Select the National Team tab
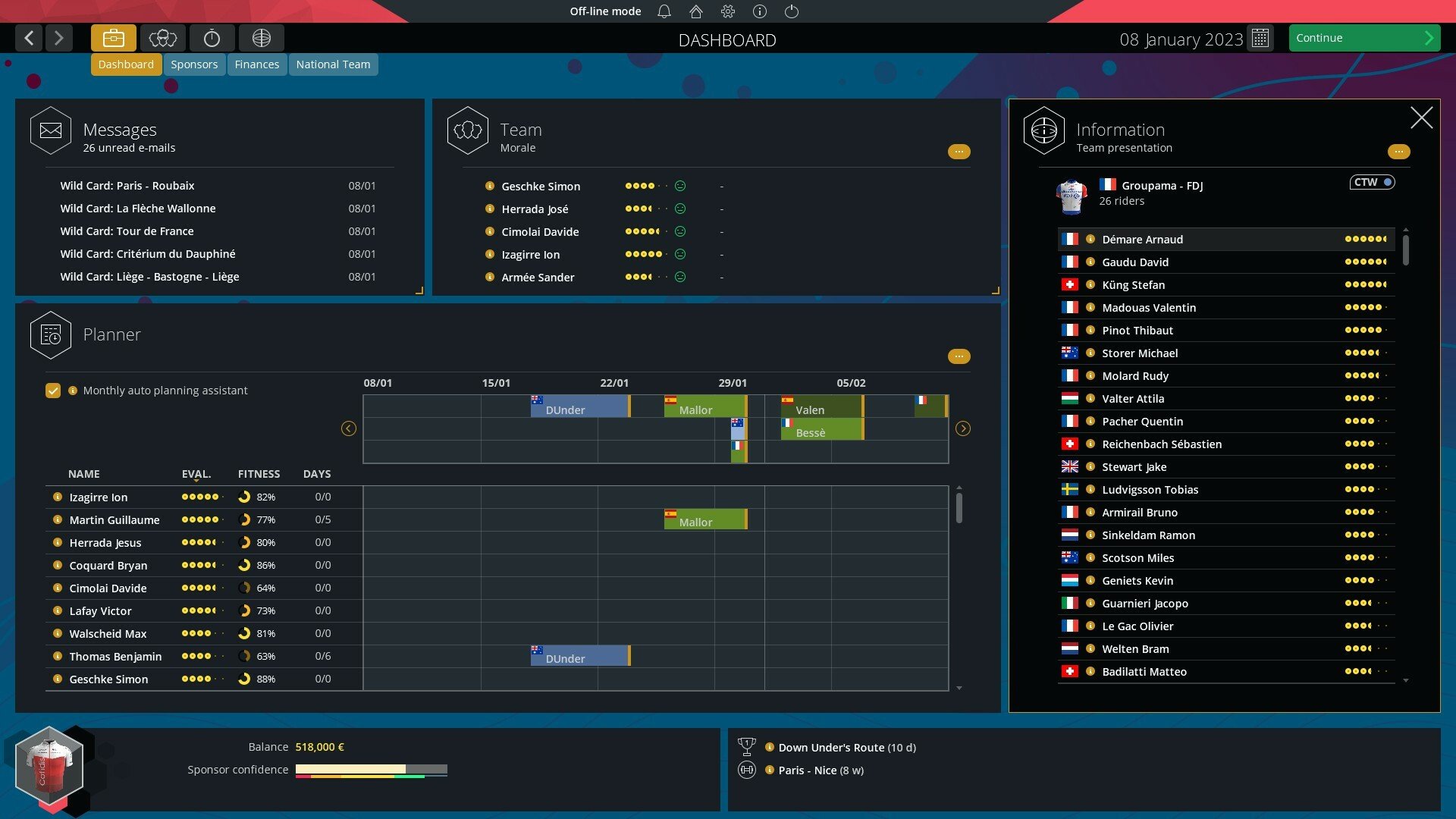This screenshot has height=819, width=1456. 333,63
